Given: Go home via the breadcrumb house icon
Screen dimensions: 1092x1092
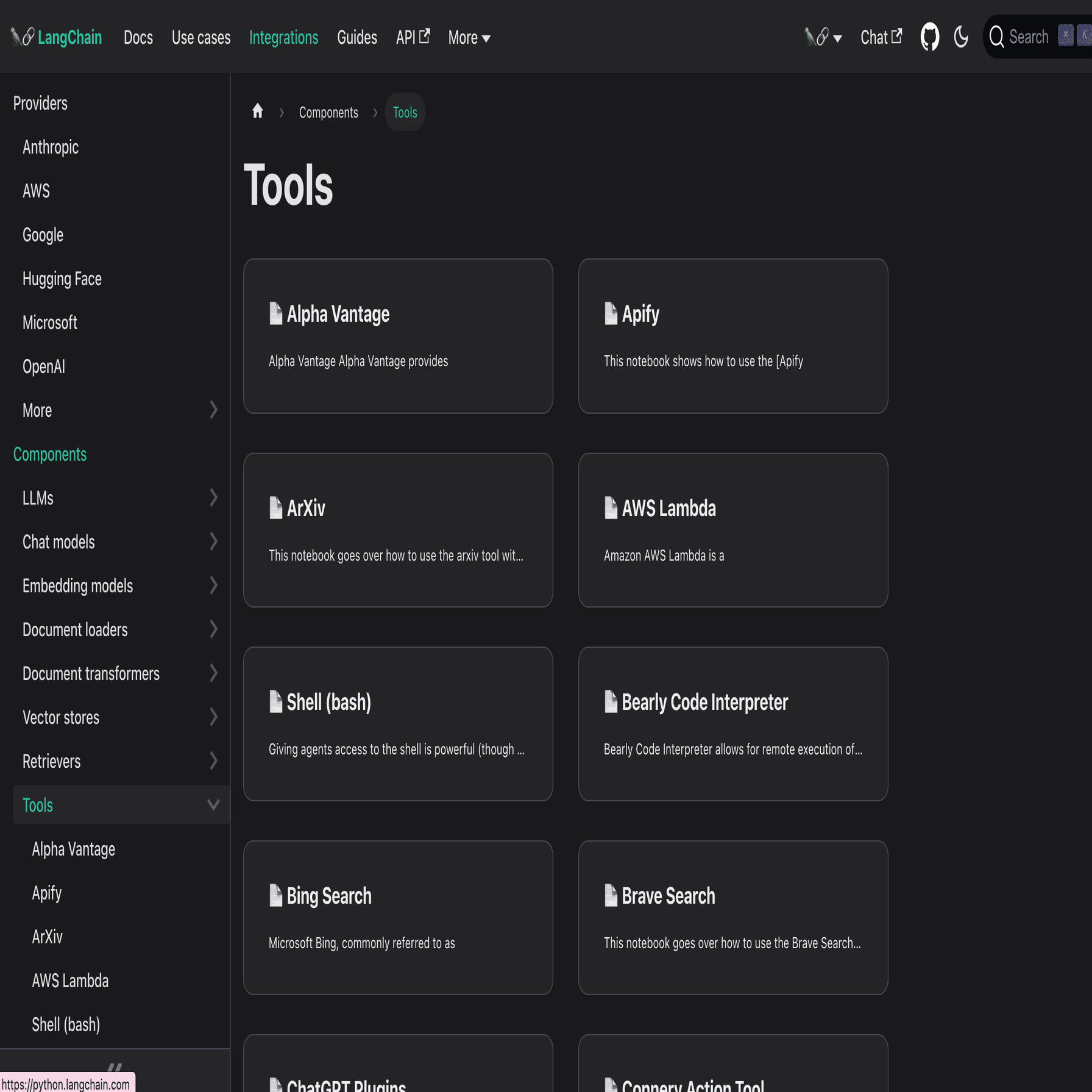Looking at the screenshot, I should (x=258, y=112).
